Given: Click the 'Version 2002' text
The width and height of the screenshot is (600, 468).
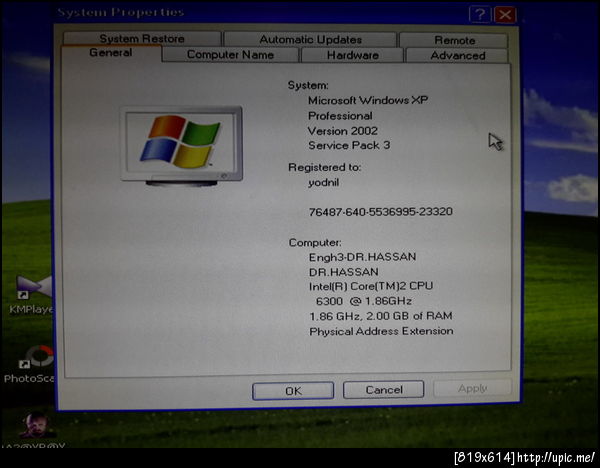Looking at the screenshot, I should pos(342,131).
